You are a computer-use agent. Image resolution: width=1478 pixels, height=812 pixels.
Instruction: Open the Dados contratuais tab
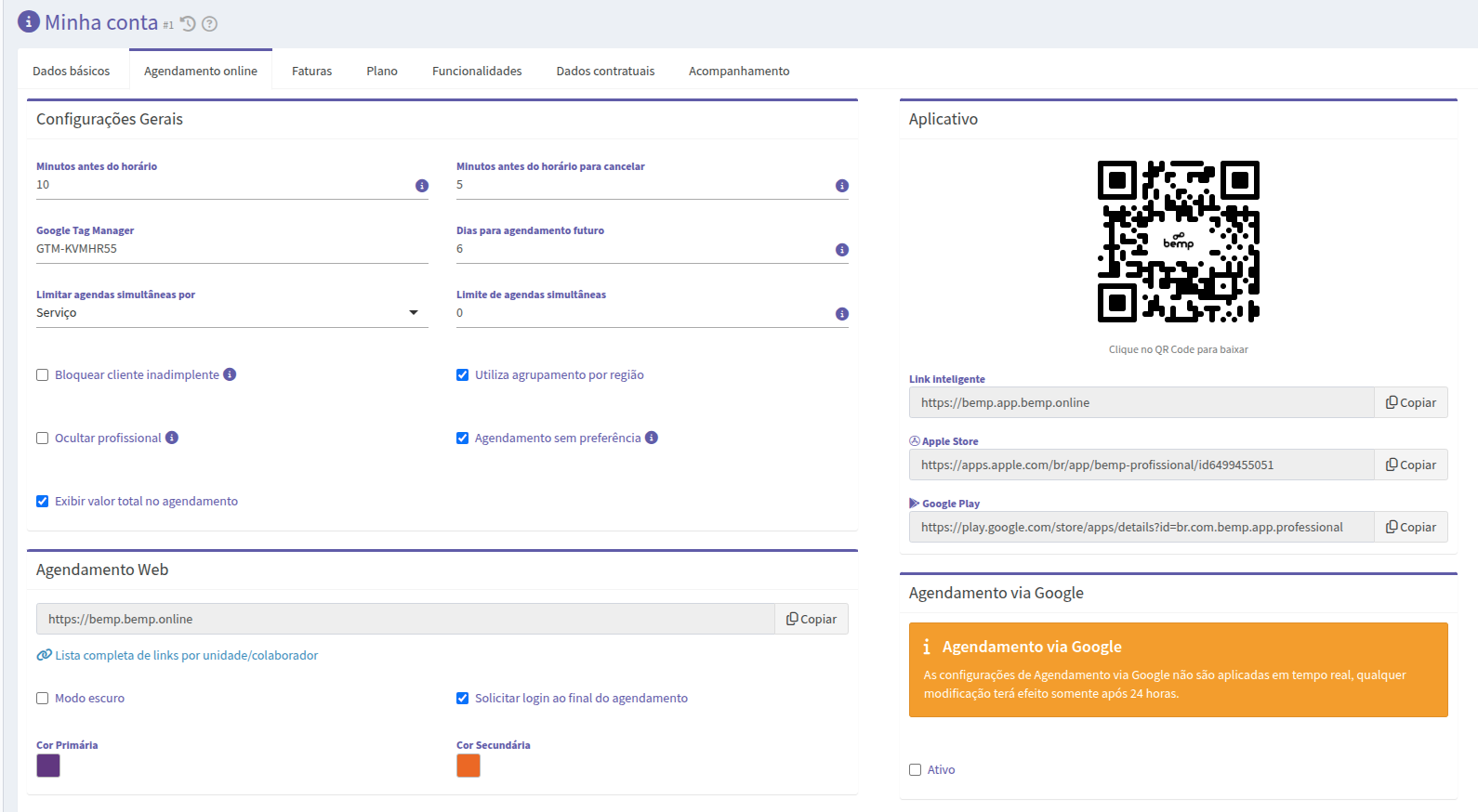[x=606, y=71]
